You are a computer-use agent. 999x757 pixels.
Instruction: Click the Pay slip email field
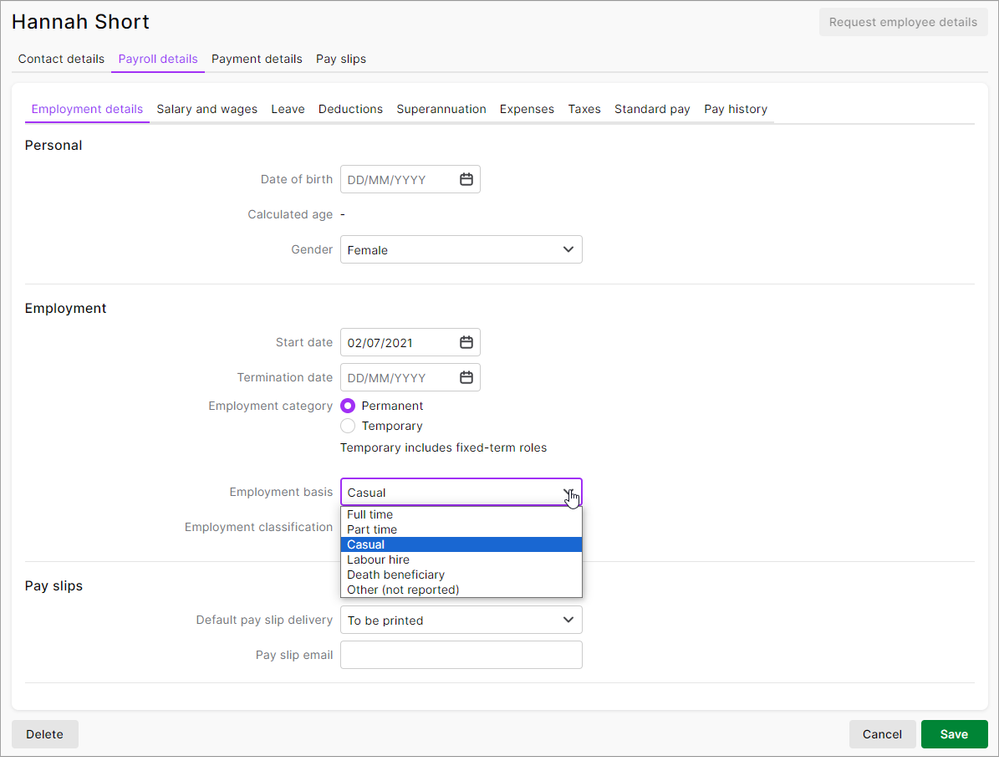pyautogui.click(x=461, y=655)
